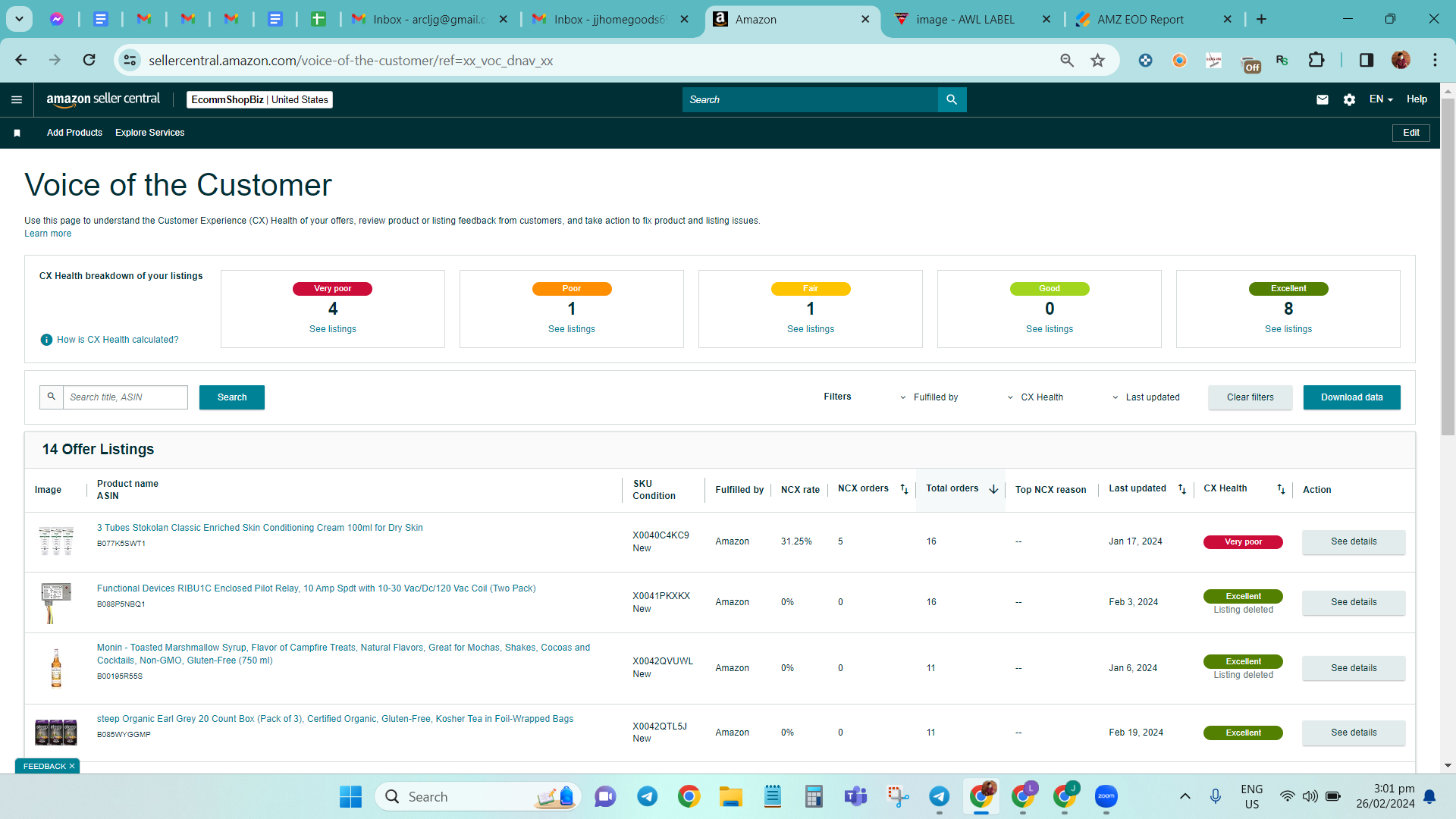Open the Chrome side panel icon

coord(1367,60)
